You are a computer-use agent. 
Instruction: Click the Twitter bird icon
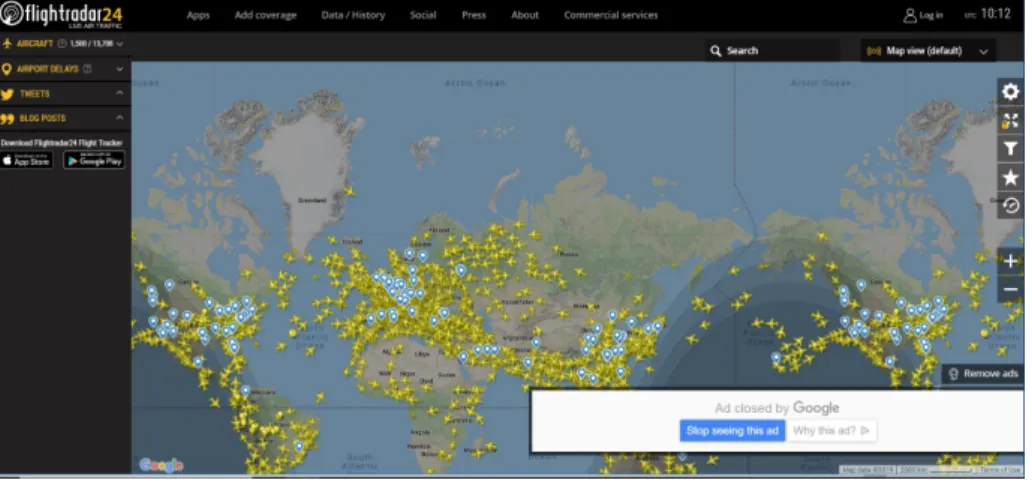(7, 94)
